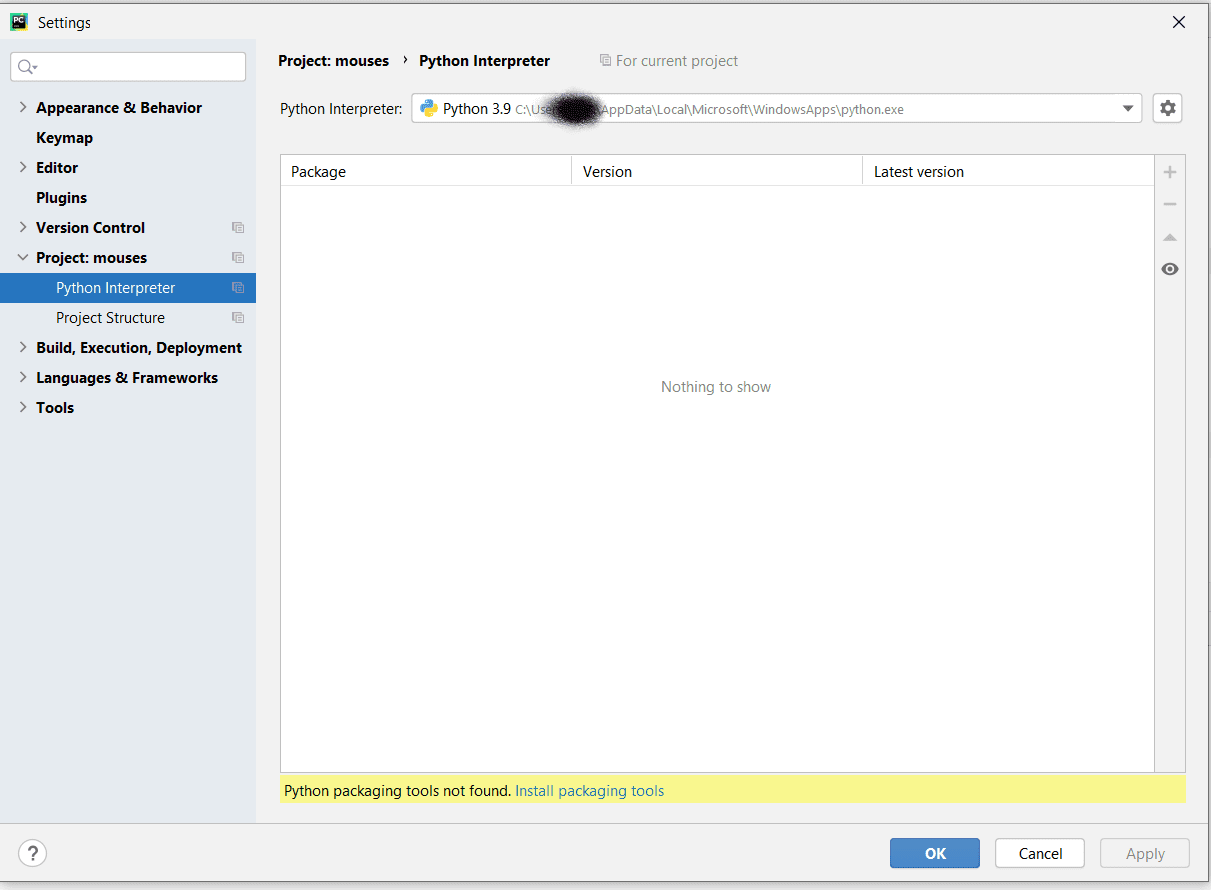Open Languages & Frameworks settings
Screen dimensions: 1211x890
click(127, 378)
